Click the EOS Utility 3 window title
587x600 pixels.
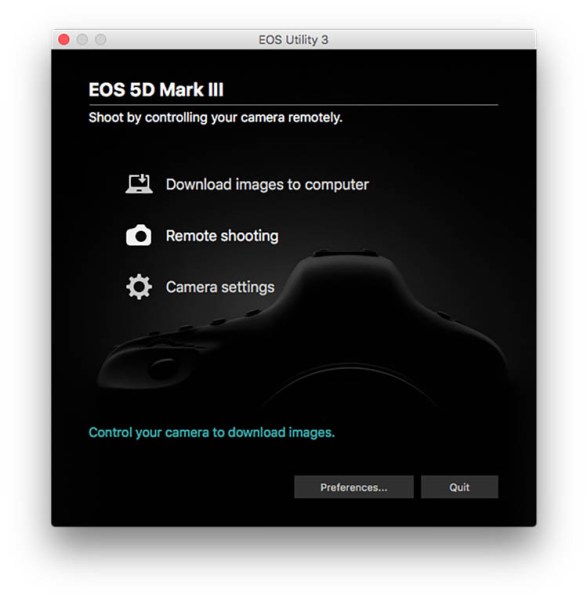[293, 40]
